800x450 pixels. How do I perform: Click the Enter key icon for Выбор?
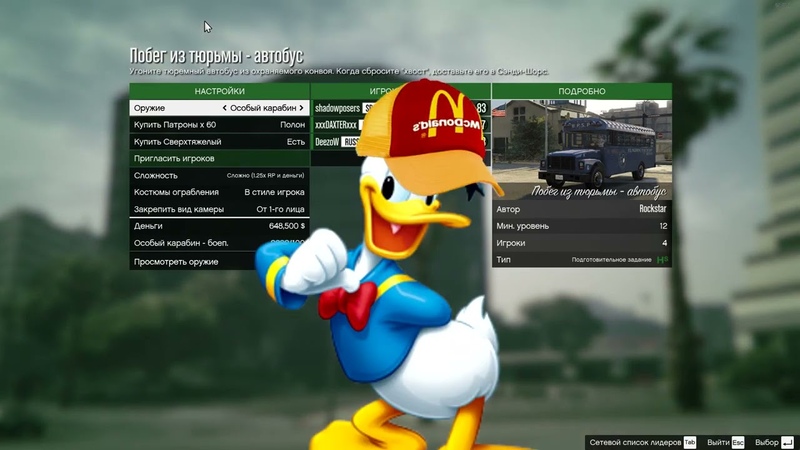click(x=787, y=442)
